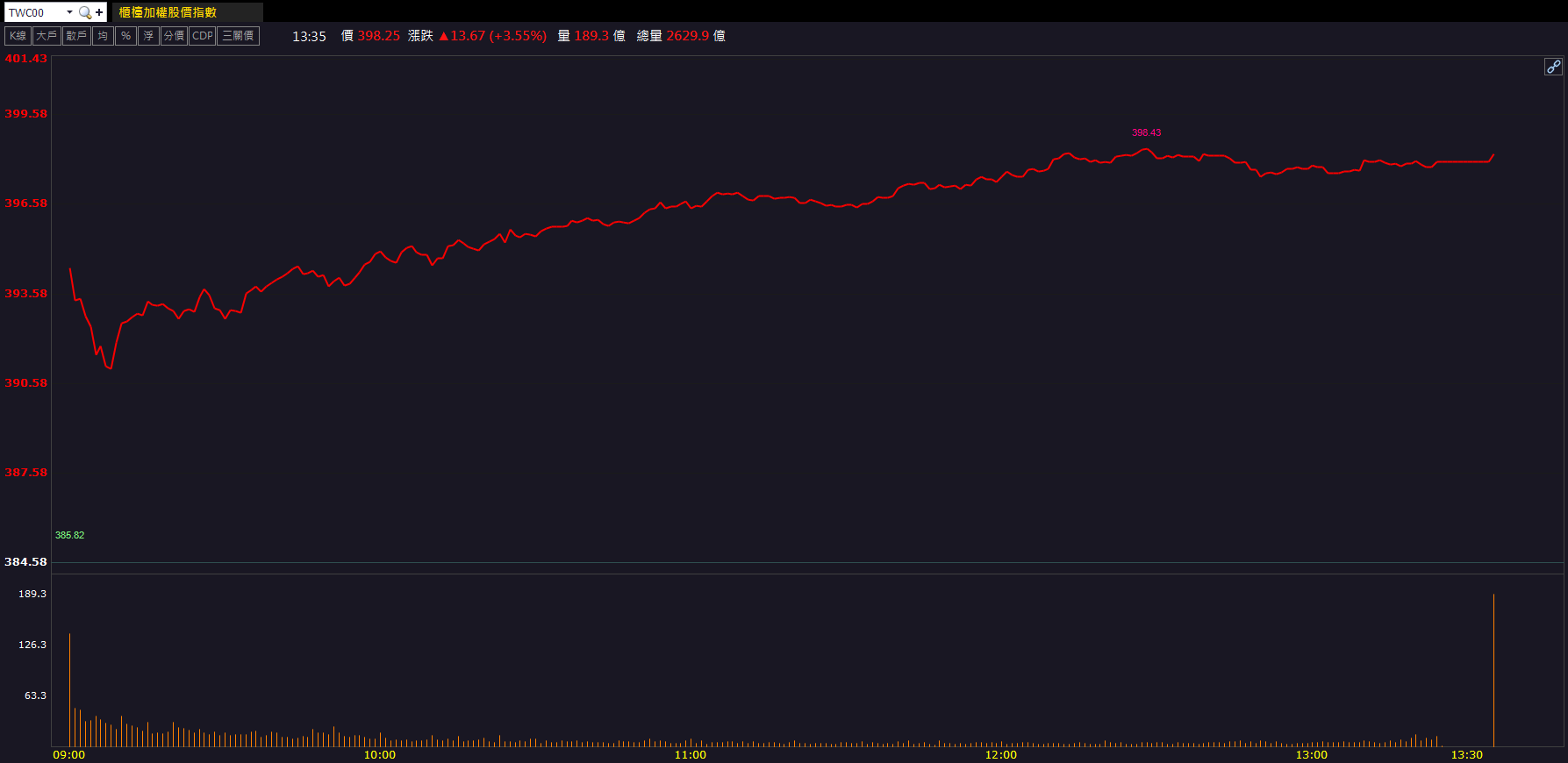Click the chain link icon at chart corner

click(1553, 67)
